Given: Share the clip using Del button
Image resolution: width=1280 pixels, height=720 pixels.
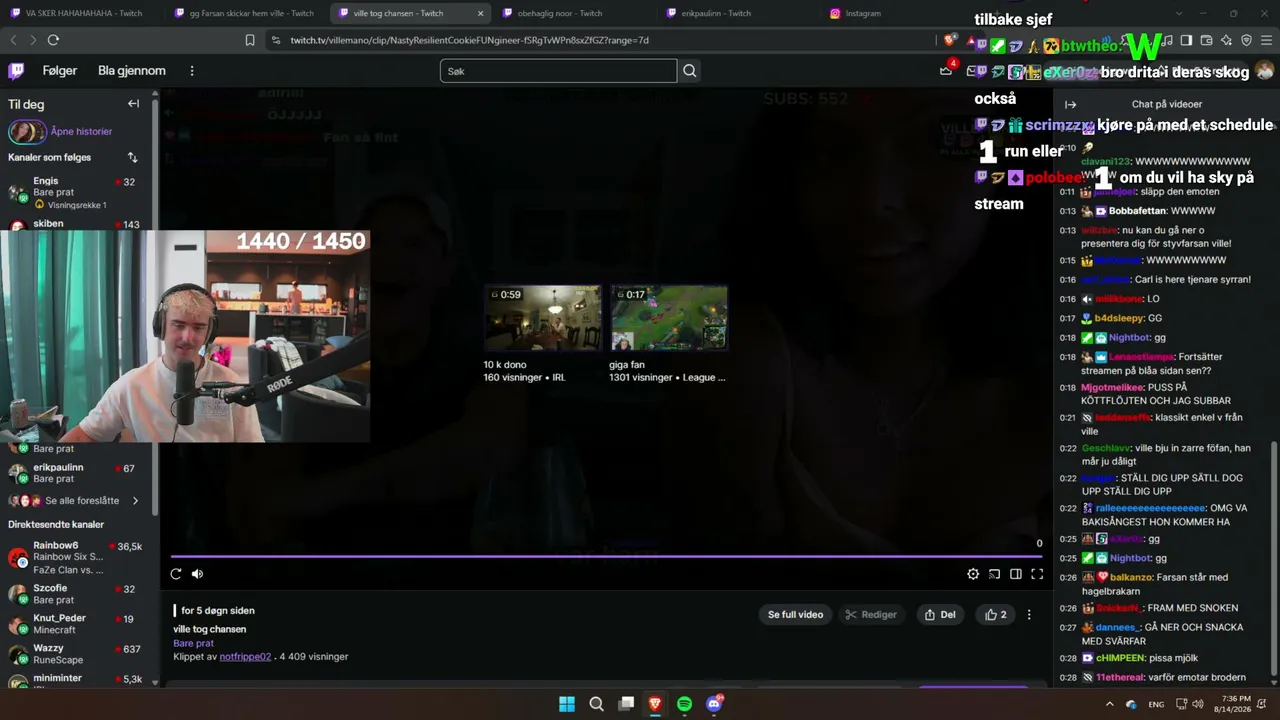Looking at the screenshot, I should coord(940,615).
